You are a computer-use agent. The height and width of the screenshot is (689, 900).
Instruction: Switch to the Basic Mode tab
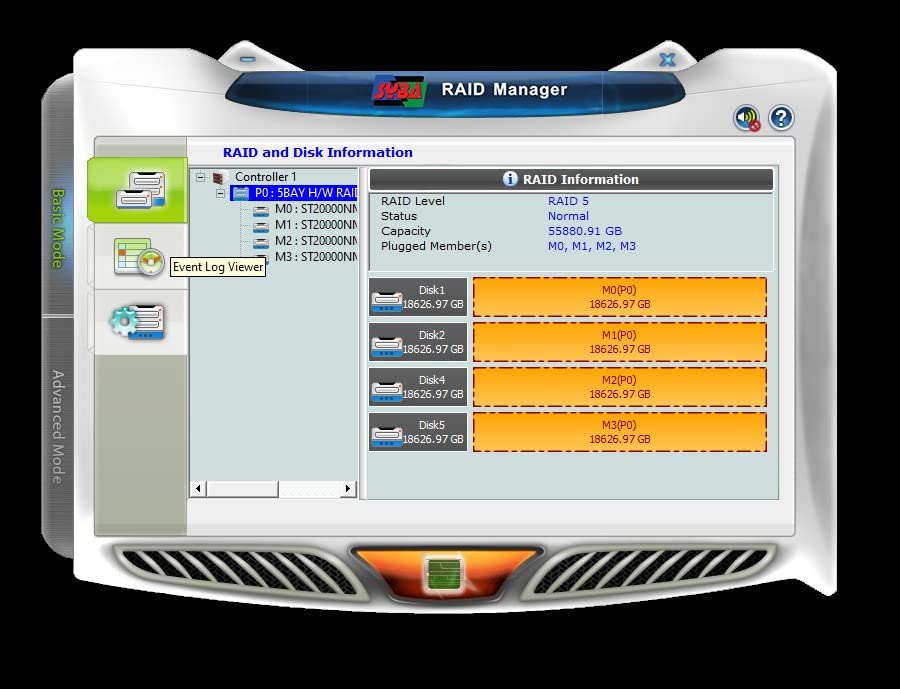[x=58, y=229]
